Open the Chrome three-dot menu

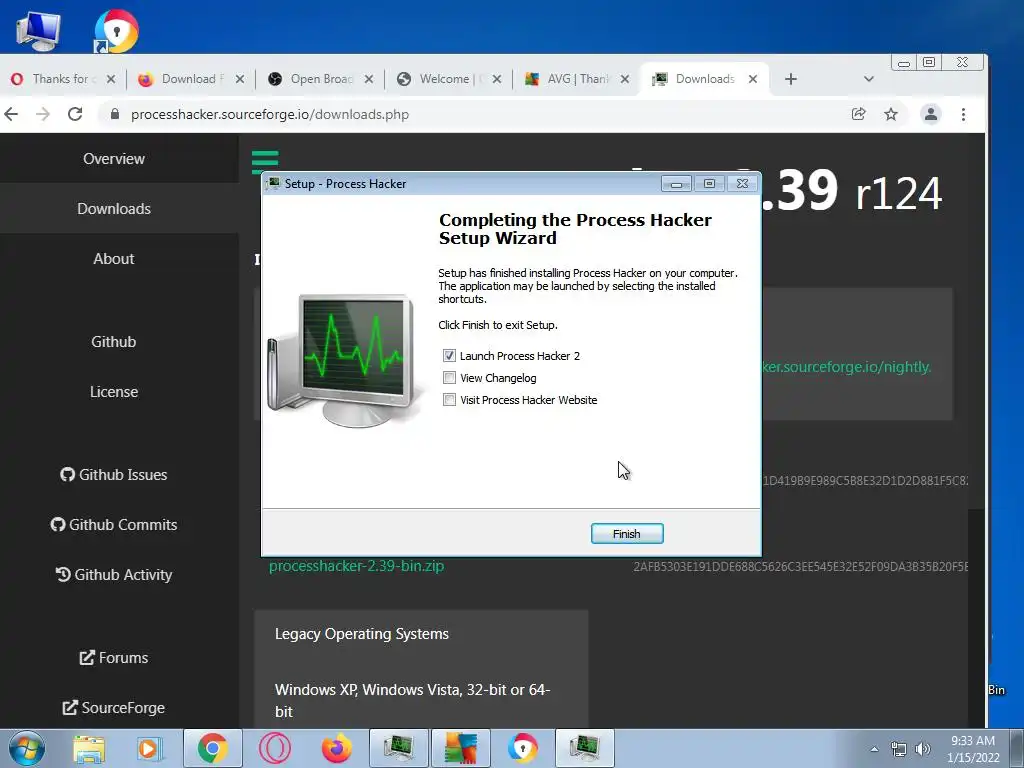click(x=963, y=114)
